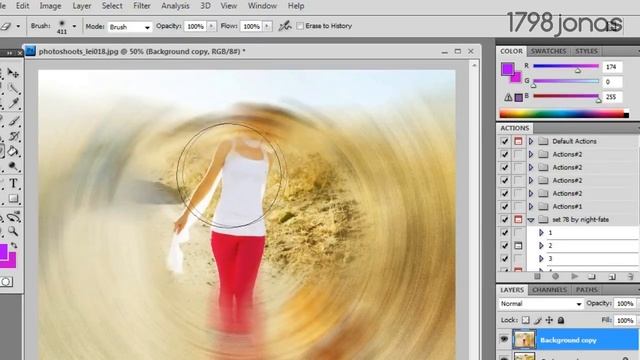The width and height of the screenshot is (640, 360).
Task: Create a new action
Action: (611, 277)
